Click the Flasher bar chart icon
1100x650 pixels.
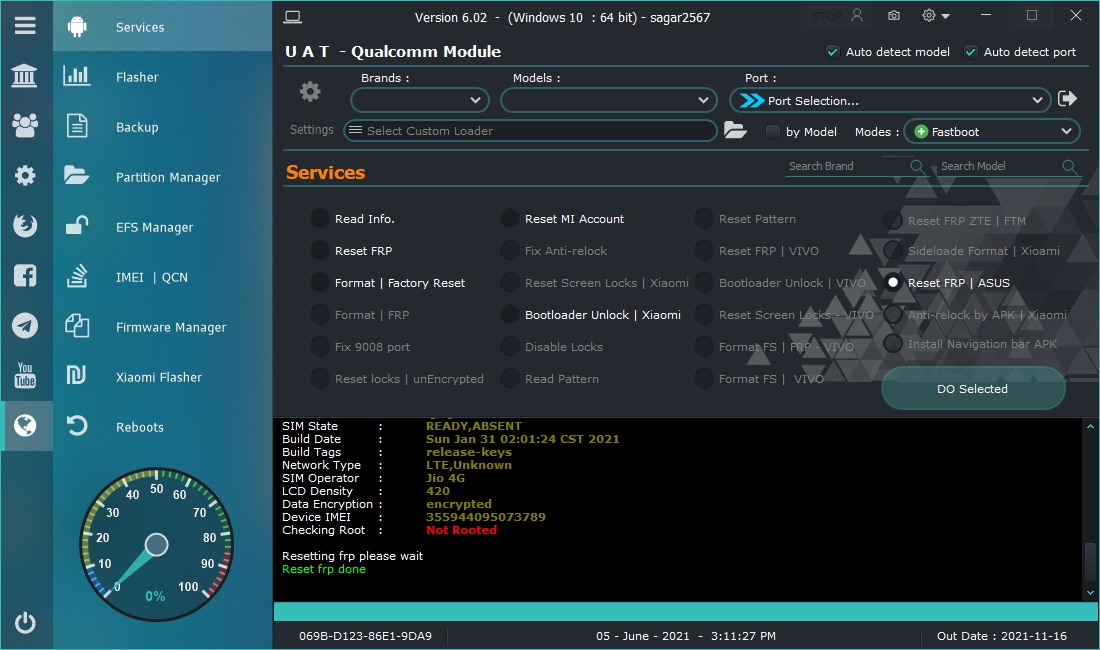(x=76, y=76)
